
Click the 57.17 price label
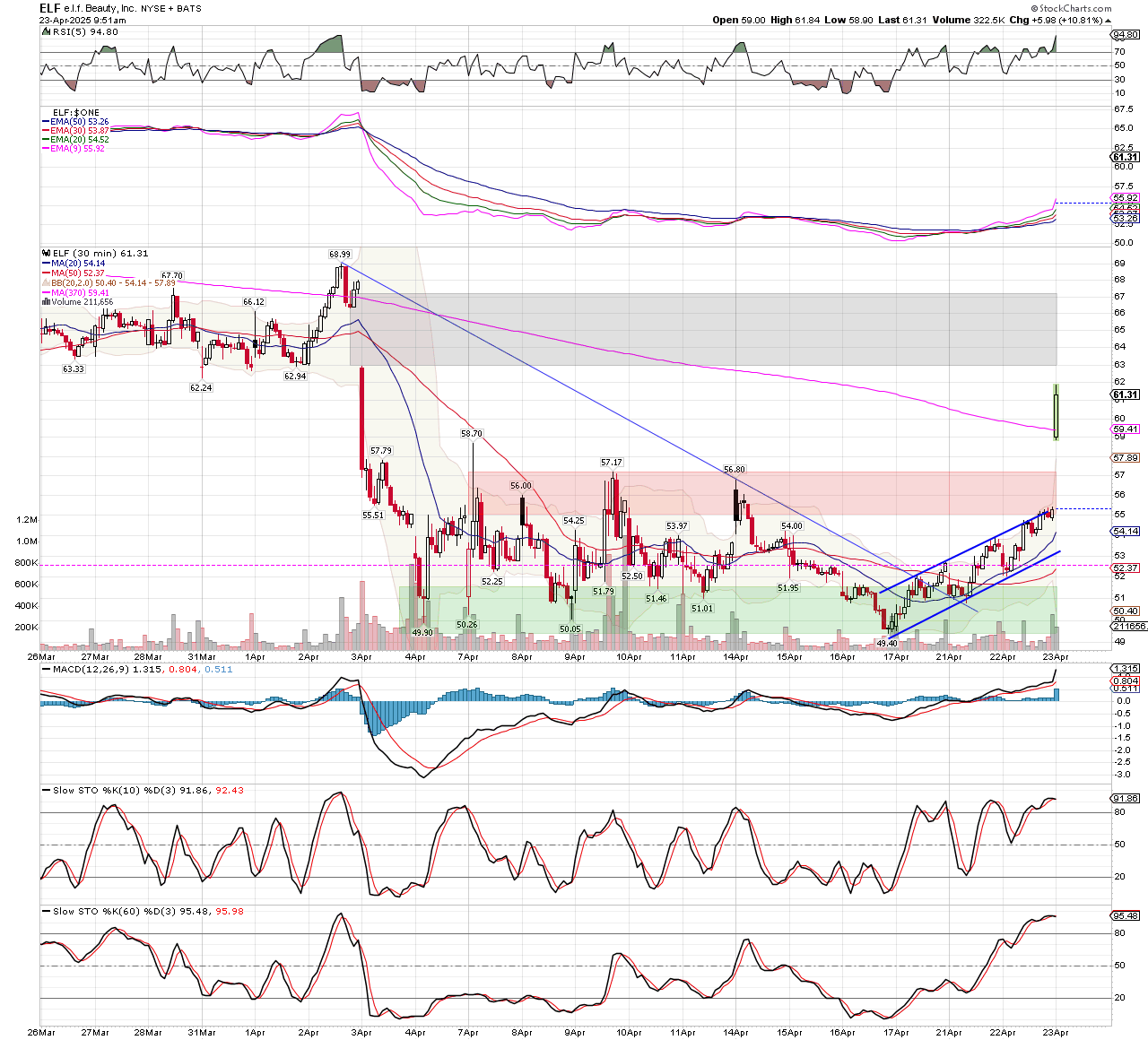click(612, 463)
